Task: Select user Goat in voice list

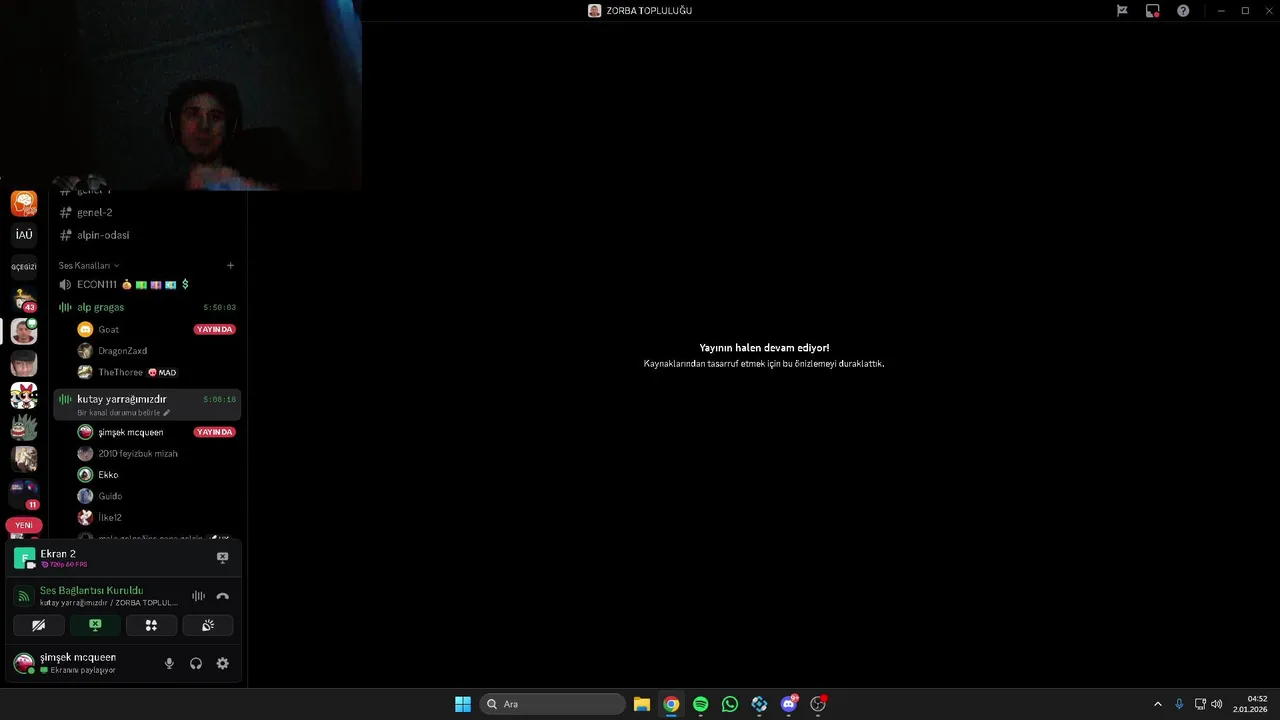Action: [108, 329]
